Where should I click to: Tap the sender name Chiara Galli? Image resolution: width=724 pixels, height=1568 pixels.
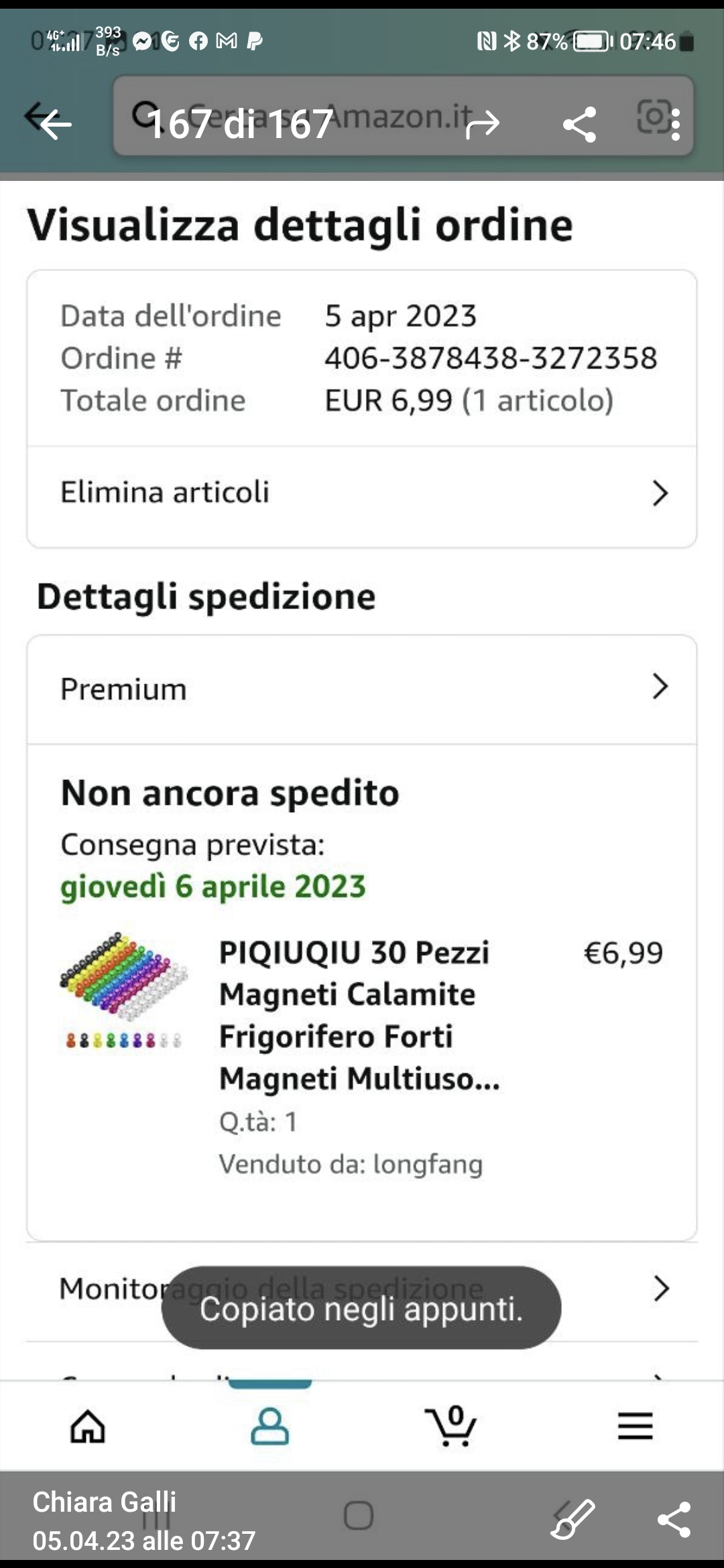105,1502
